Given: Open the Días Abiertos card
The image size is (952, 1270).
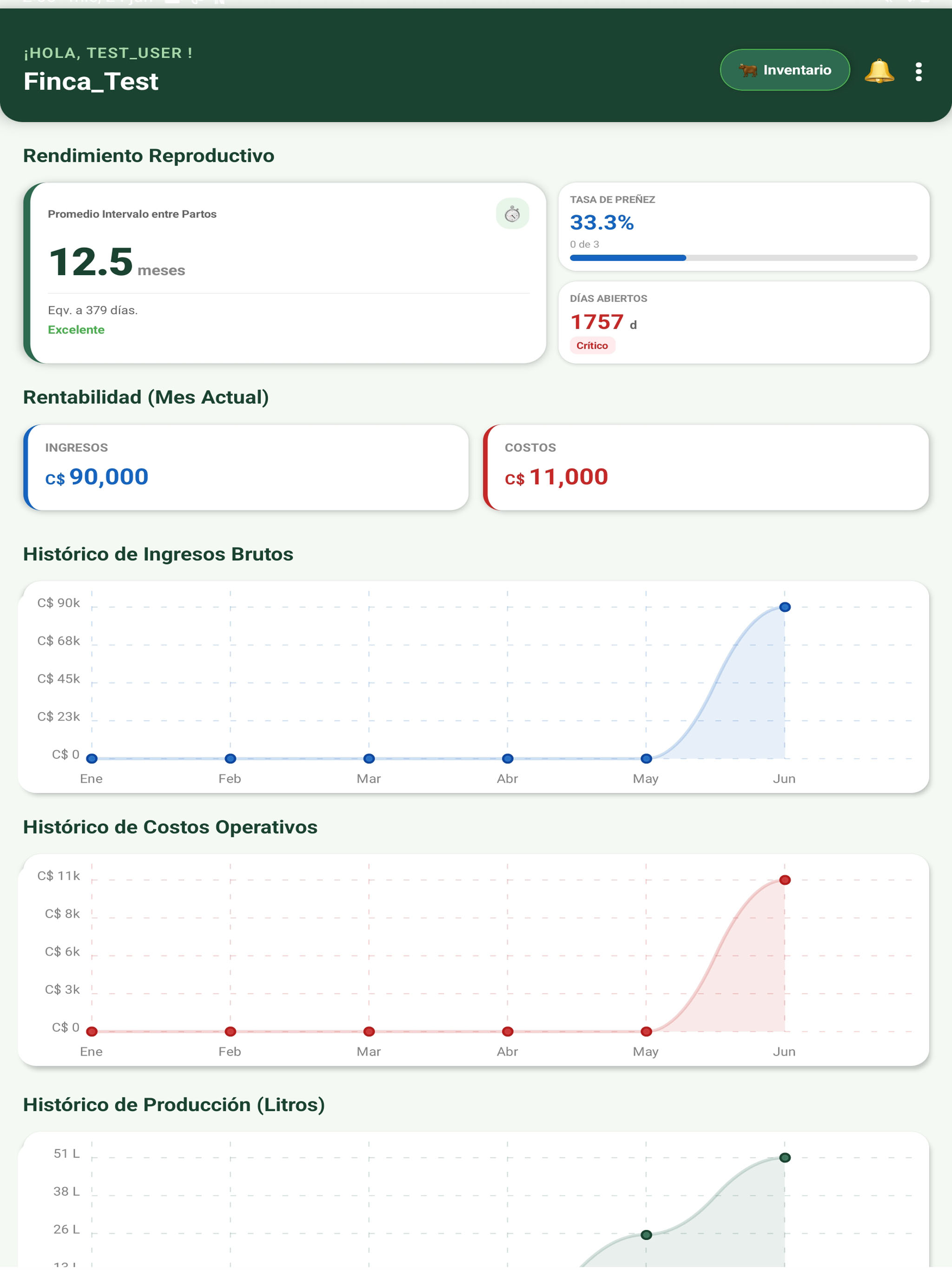Looking at the screenshot, I should [744, 322].
